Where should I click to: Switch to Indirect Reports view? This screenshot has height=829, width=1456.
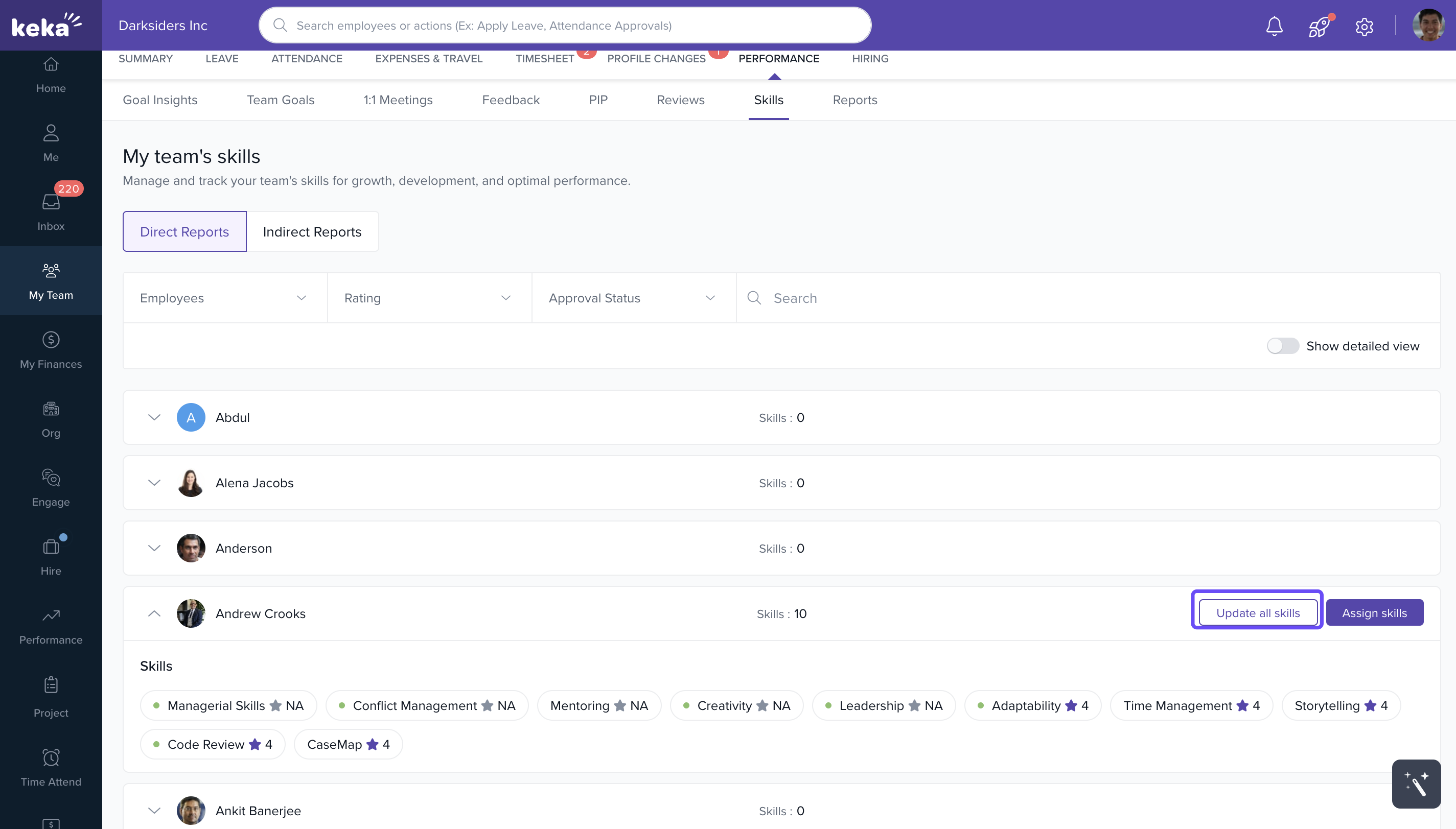pyautogui.click(x=312, y=231)
